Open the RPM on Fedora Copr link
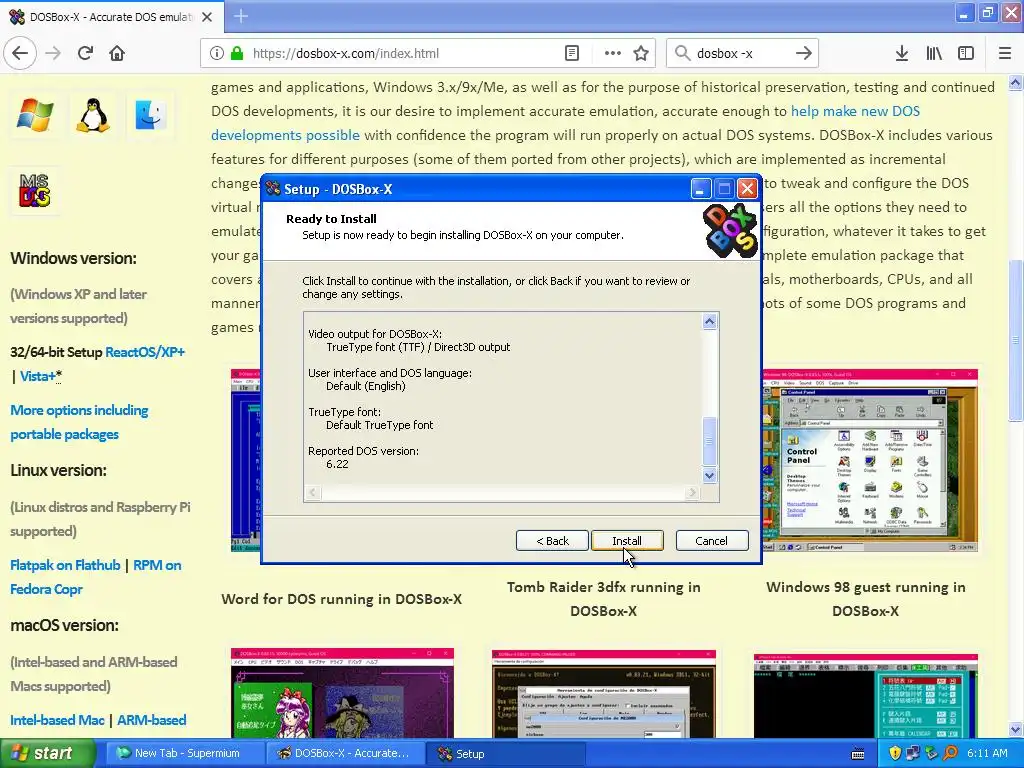1024x768 pixels. click(95, 577)
